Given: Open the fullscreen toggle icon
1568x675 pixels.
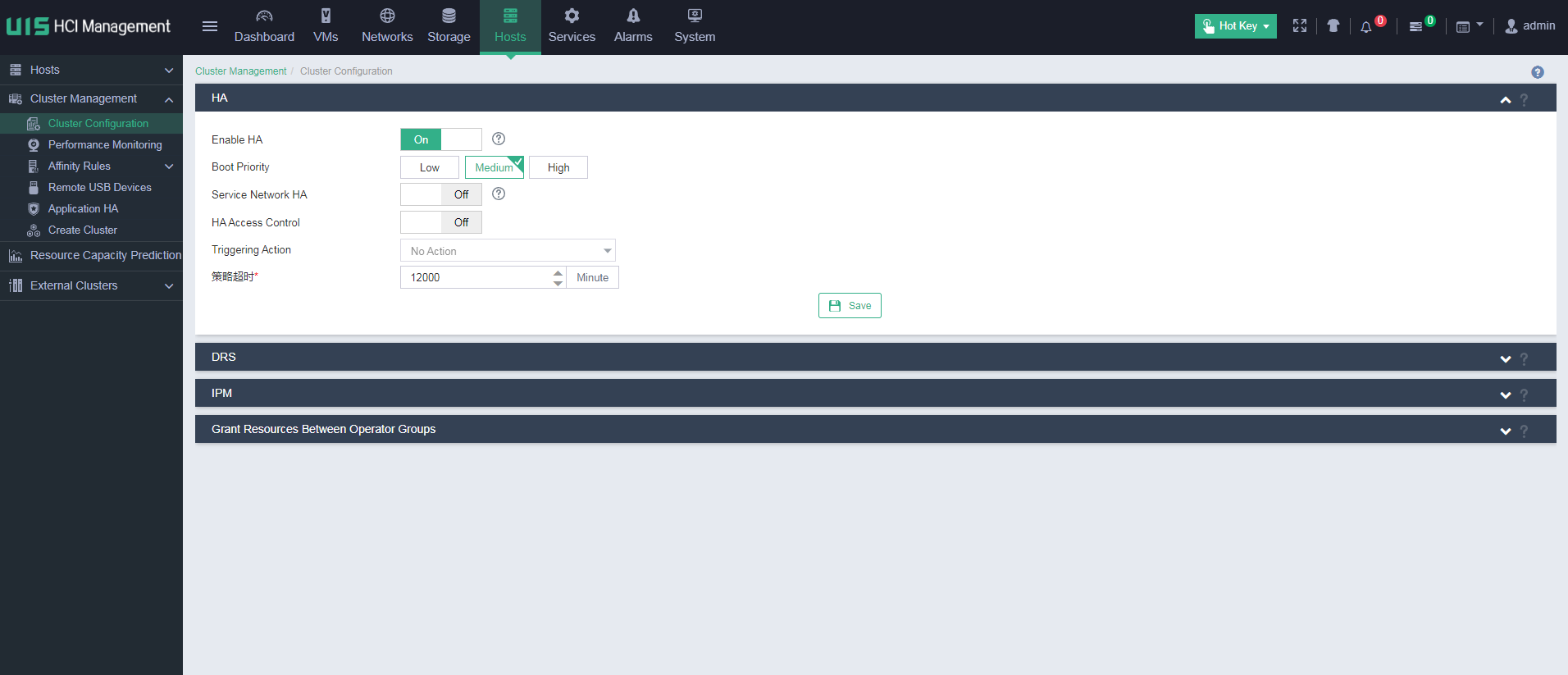Looking at the screenshot, I should point(1300,26).
